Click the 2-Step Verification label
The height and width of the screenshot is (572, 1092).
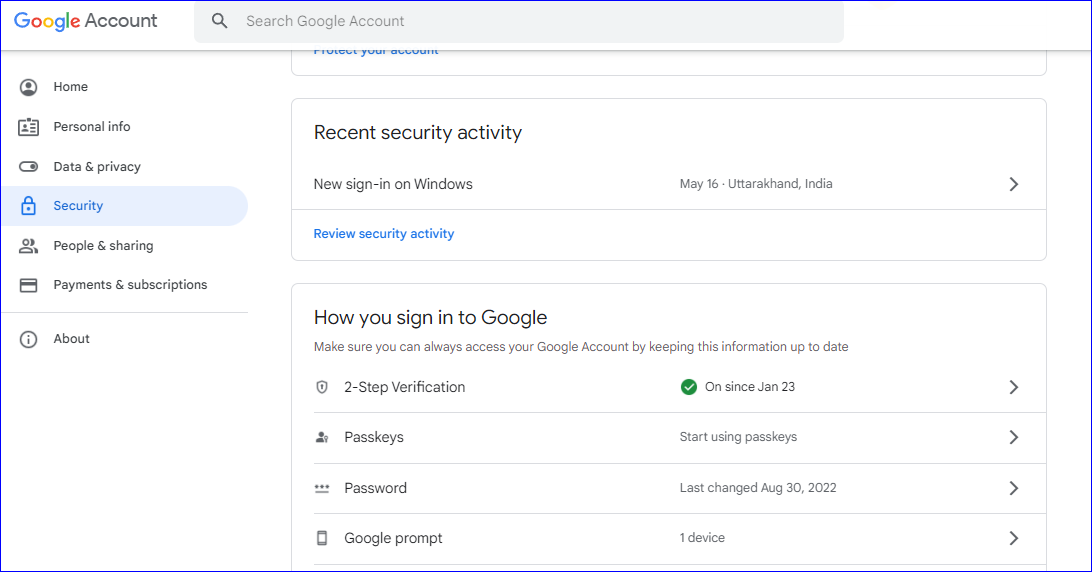[x=405, y=387]
